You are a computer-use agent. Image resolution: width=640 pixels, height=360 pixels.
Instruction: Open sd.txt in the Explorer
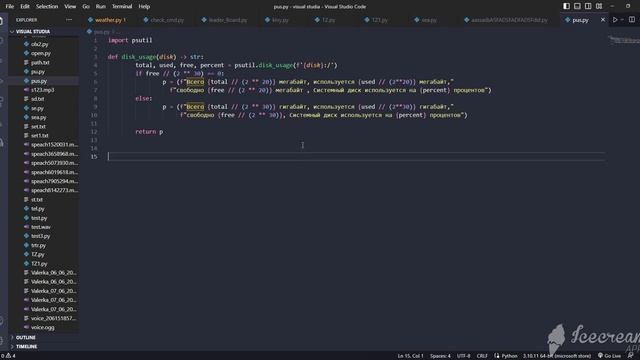tap(38, 99)
